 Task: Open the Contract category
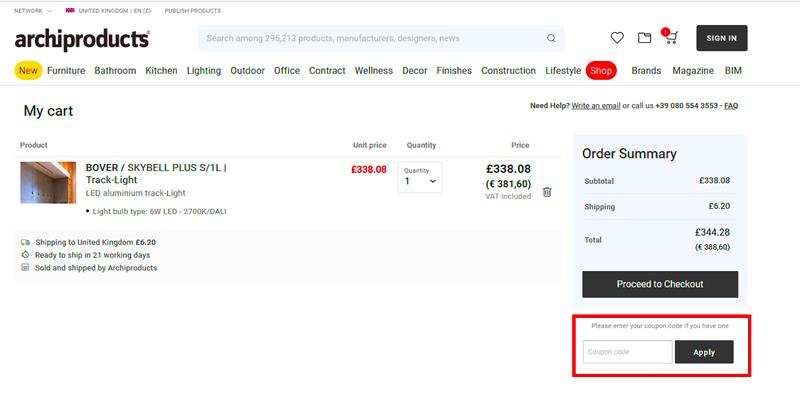pyautogui.click(x=327, y=71)
